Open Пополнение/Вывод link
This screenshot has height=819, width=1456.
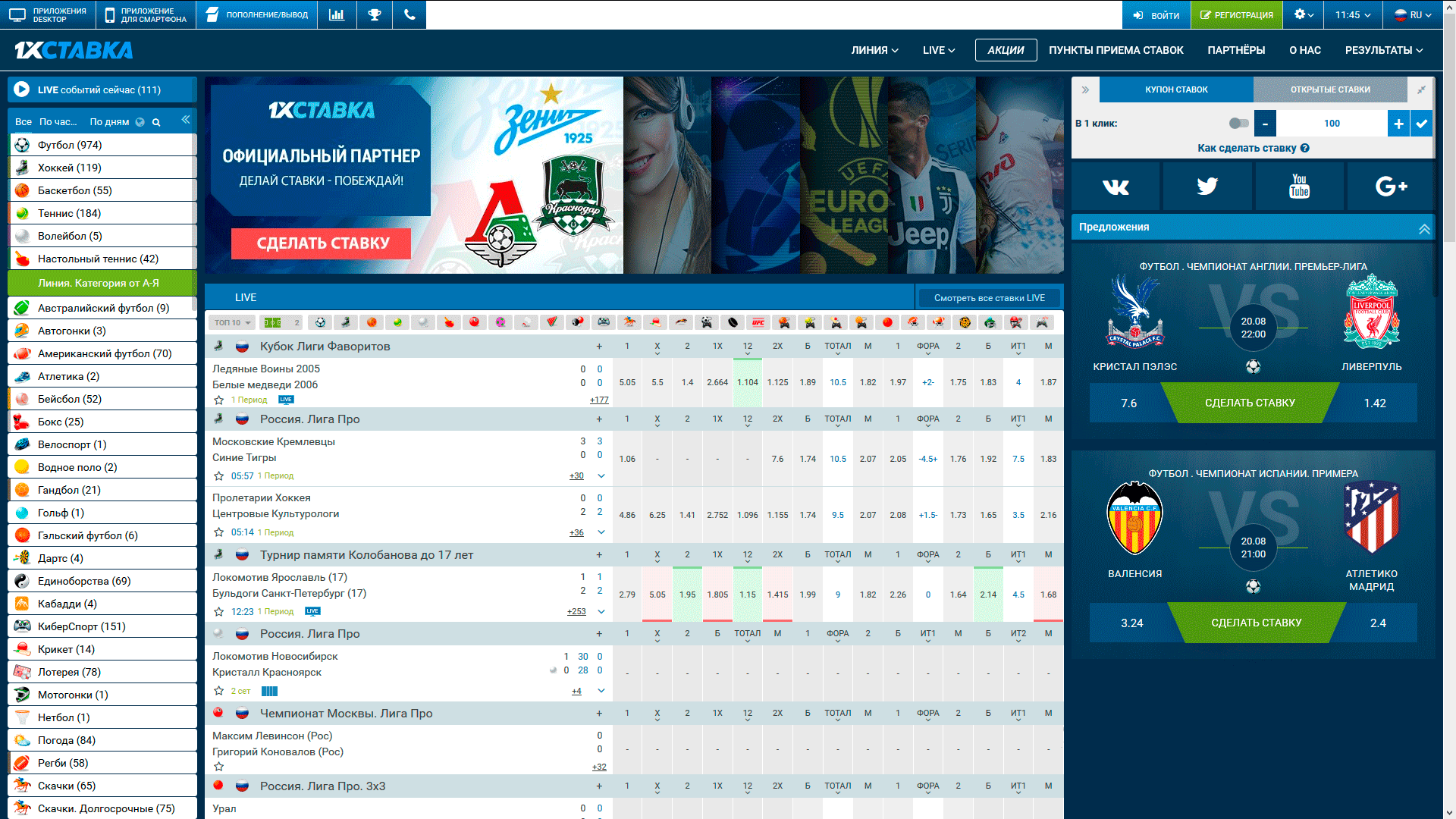tap(257, 14)
